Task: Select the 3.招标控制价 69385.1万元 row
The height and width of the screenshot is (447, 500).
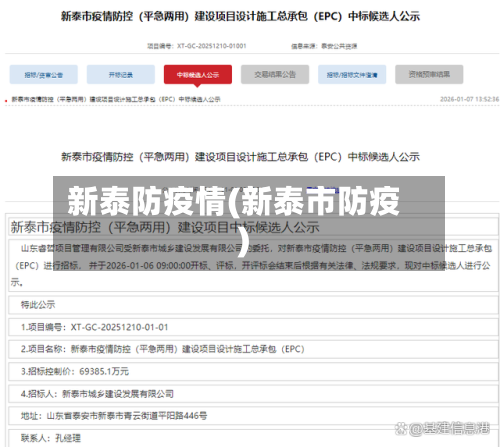Action: point(253,371)
